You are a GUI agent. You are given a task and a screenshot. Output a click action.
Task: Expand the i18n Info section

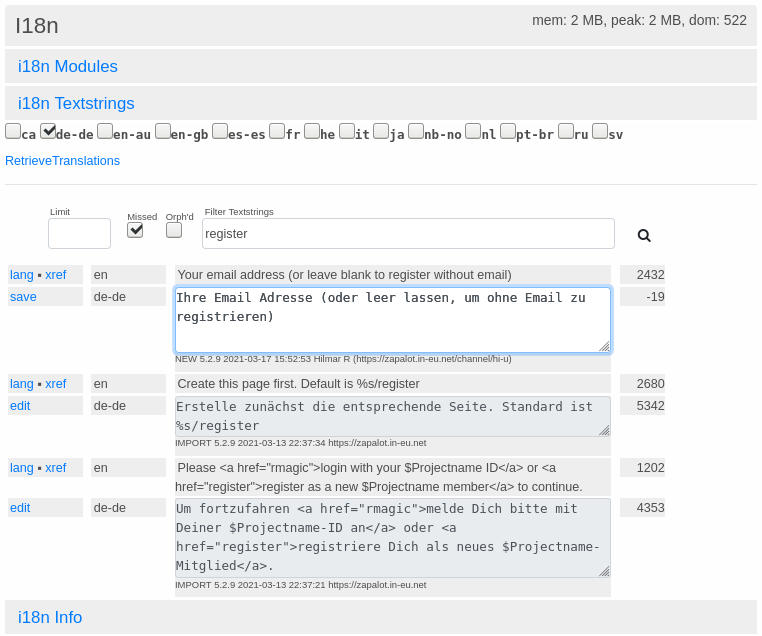coord(50,618)
